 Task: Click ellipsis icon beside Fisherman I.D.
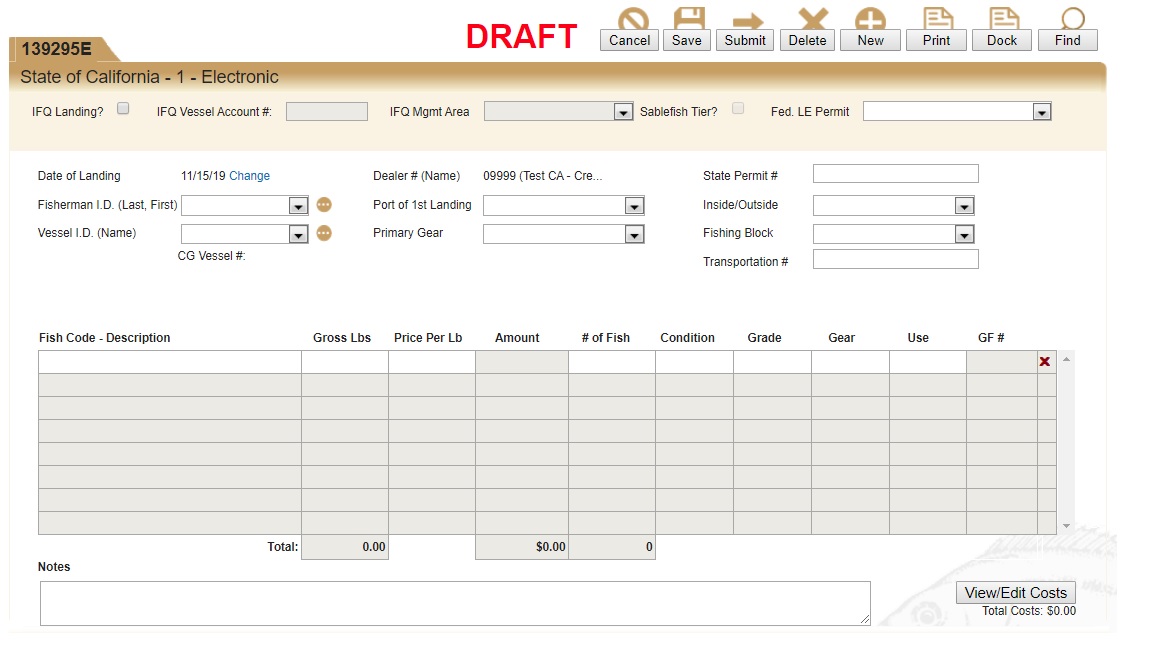tap(324, 205)
